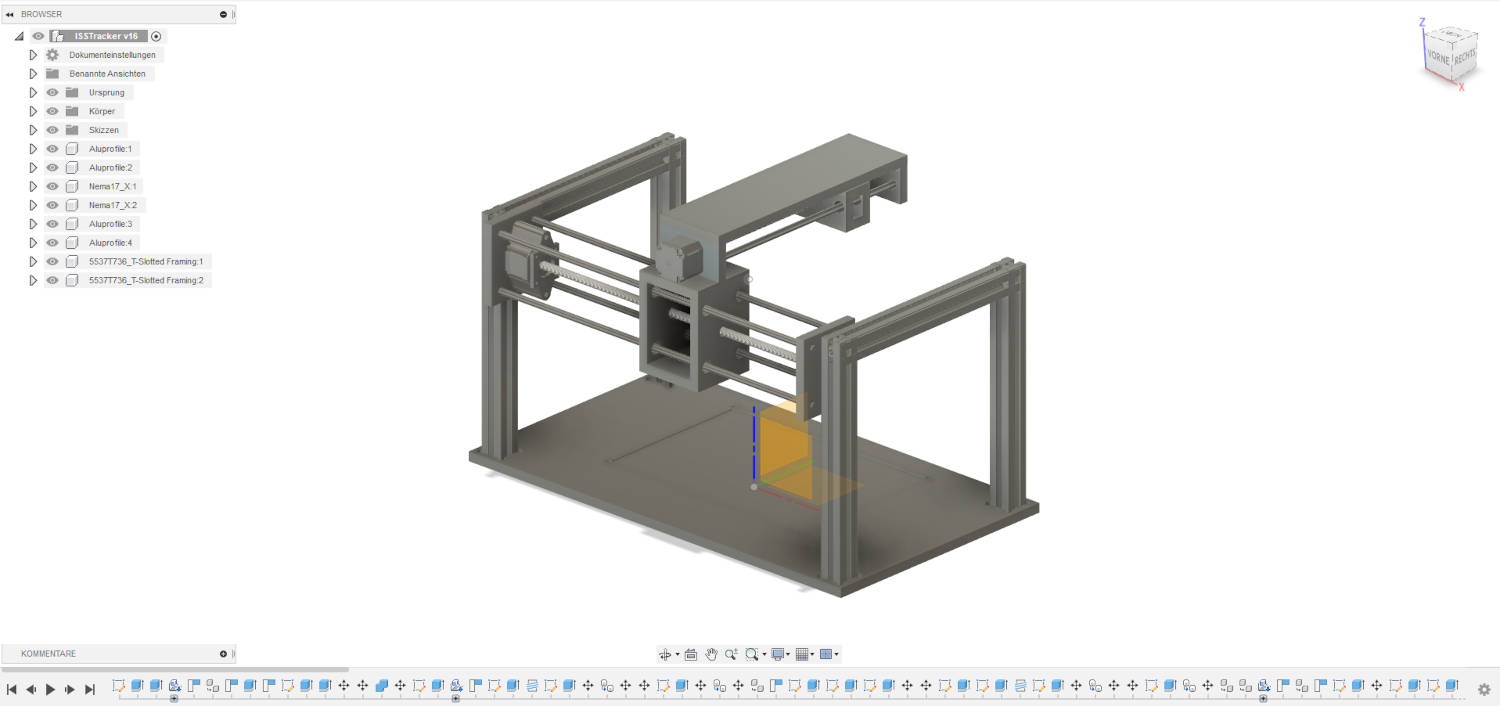1500x706 pixels.
Task: Click the Kommentare panel plus icon
Action: point(223,654)
